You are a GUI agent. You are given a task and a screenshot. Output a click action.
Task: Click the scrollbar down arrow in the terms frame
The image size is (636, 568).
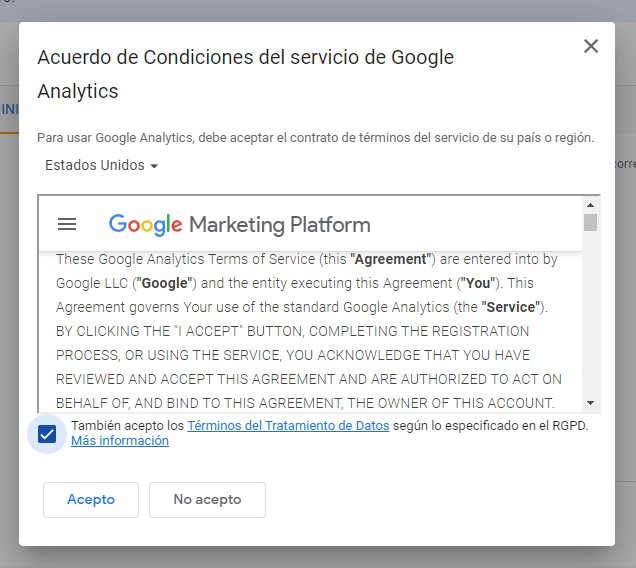pyautogui.click(x=590, y=403)
